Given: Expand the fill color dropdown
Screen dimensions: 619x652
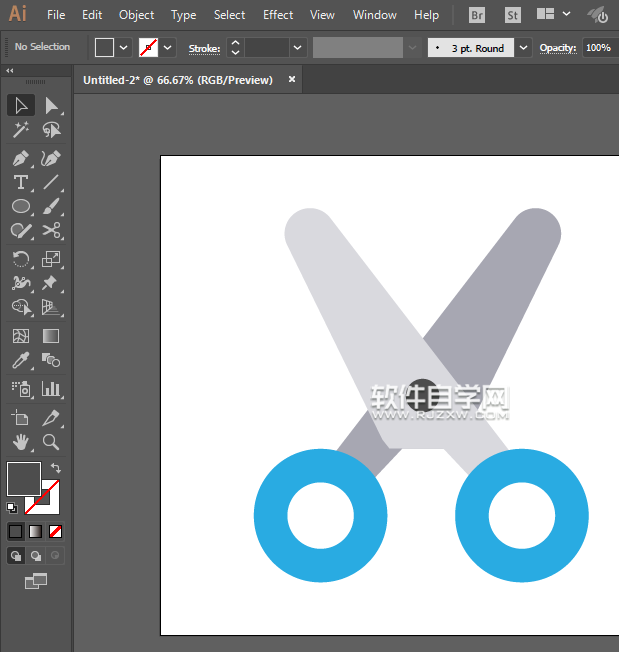Looking at the screenshot, I should (124, 47).
